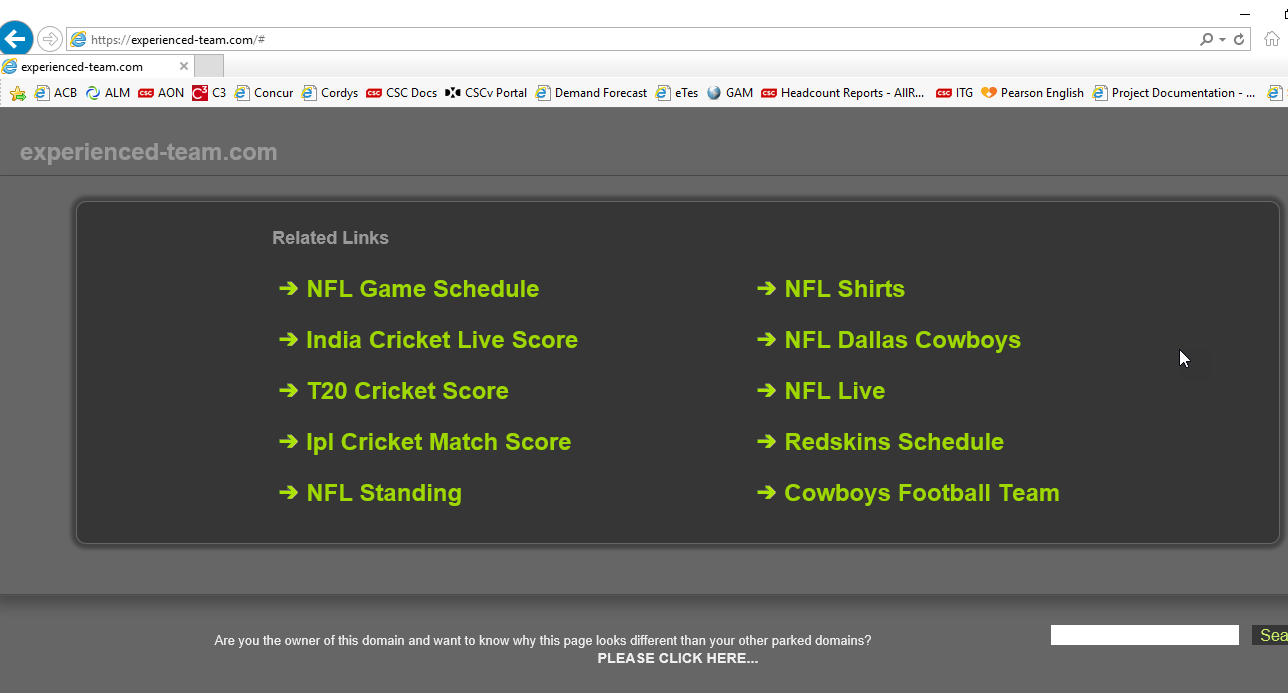
Task: Follow the NFL Dallas Cowboys link
Action: pyautogui.click(x=902, y=340)
